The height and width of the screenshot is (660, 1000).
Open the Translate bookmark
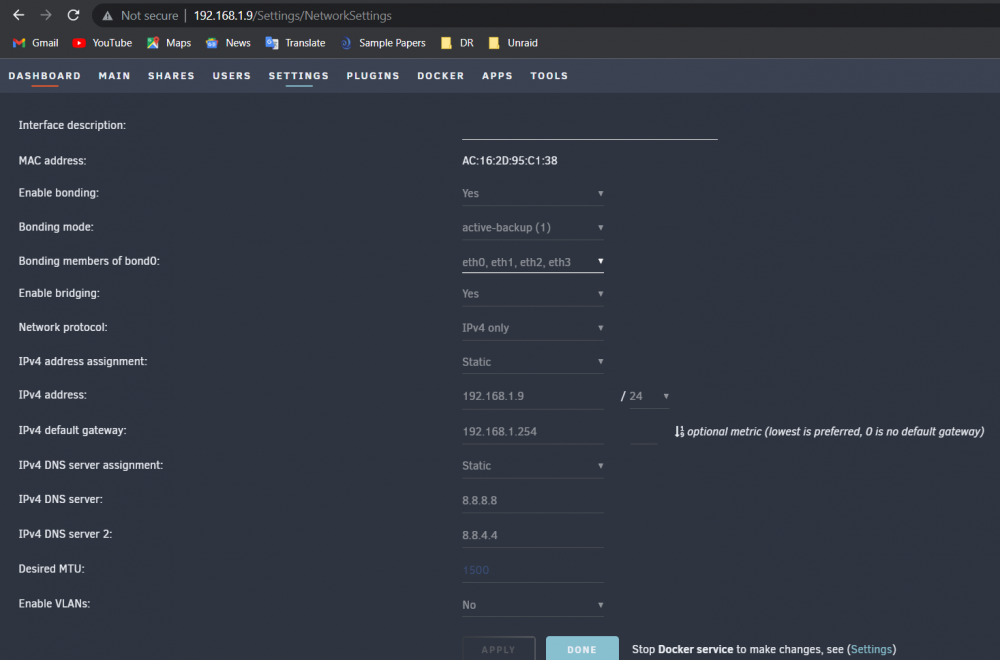point(295,43)
